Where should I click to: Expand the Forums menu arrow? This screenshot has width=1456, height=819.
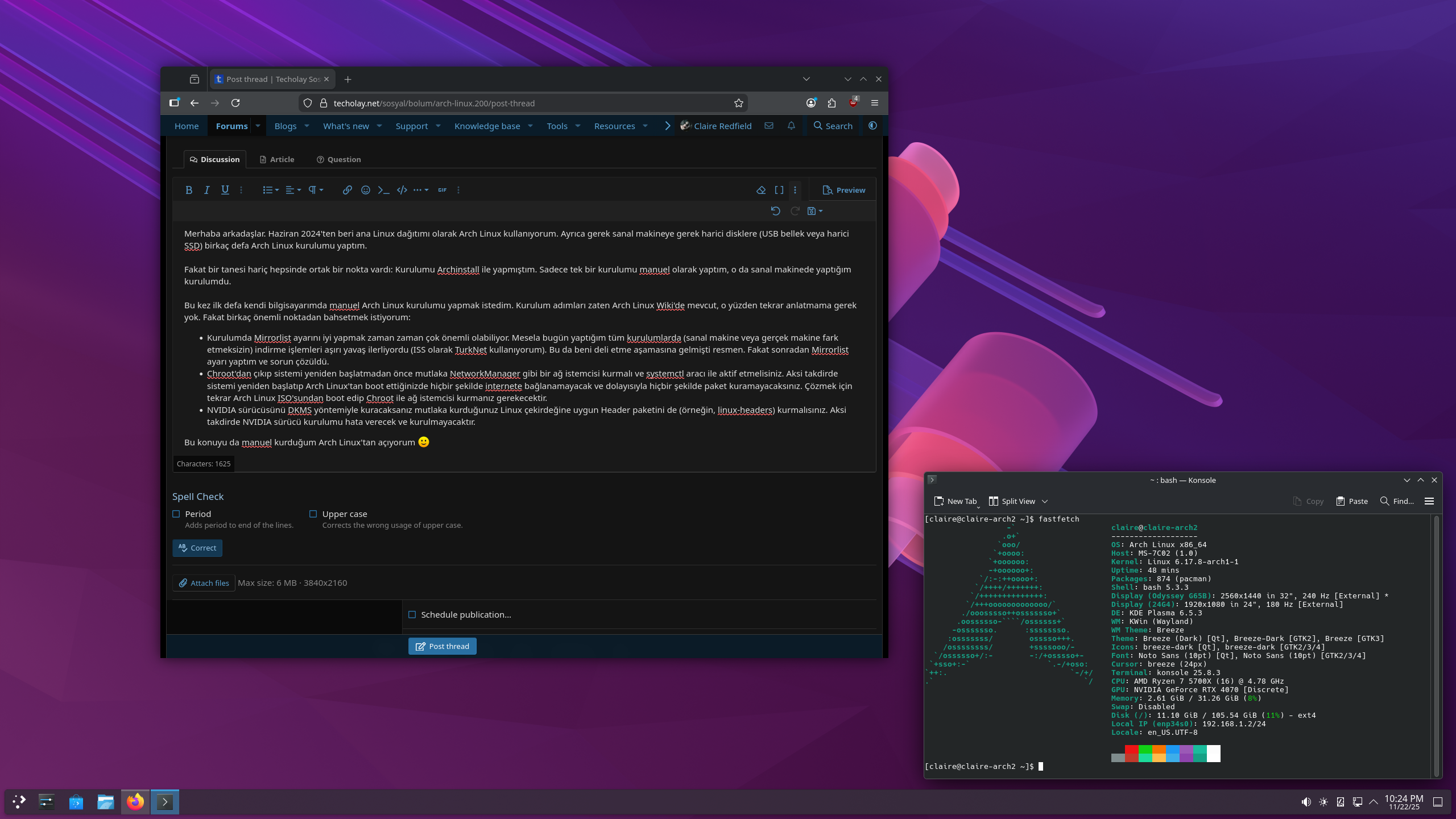258,126
